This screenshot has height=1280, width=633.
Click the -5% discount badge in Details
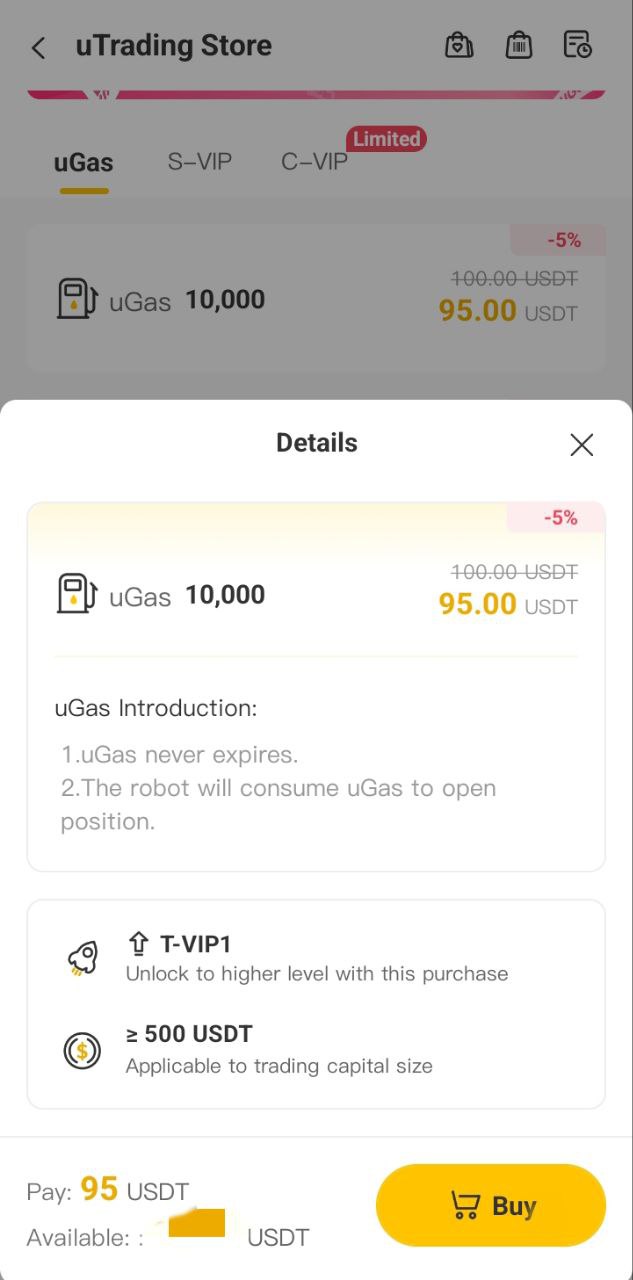tap(560, 517)
